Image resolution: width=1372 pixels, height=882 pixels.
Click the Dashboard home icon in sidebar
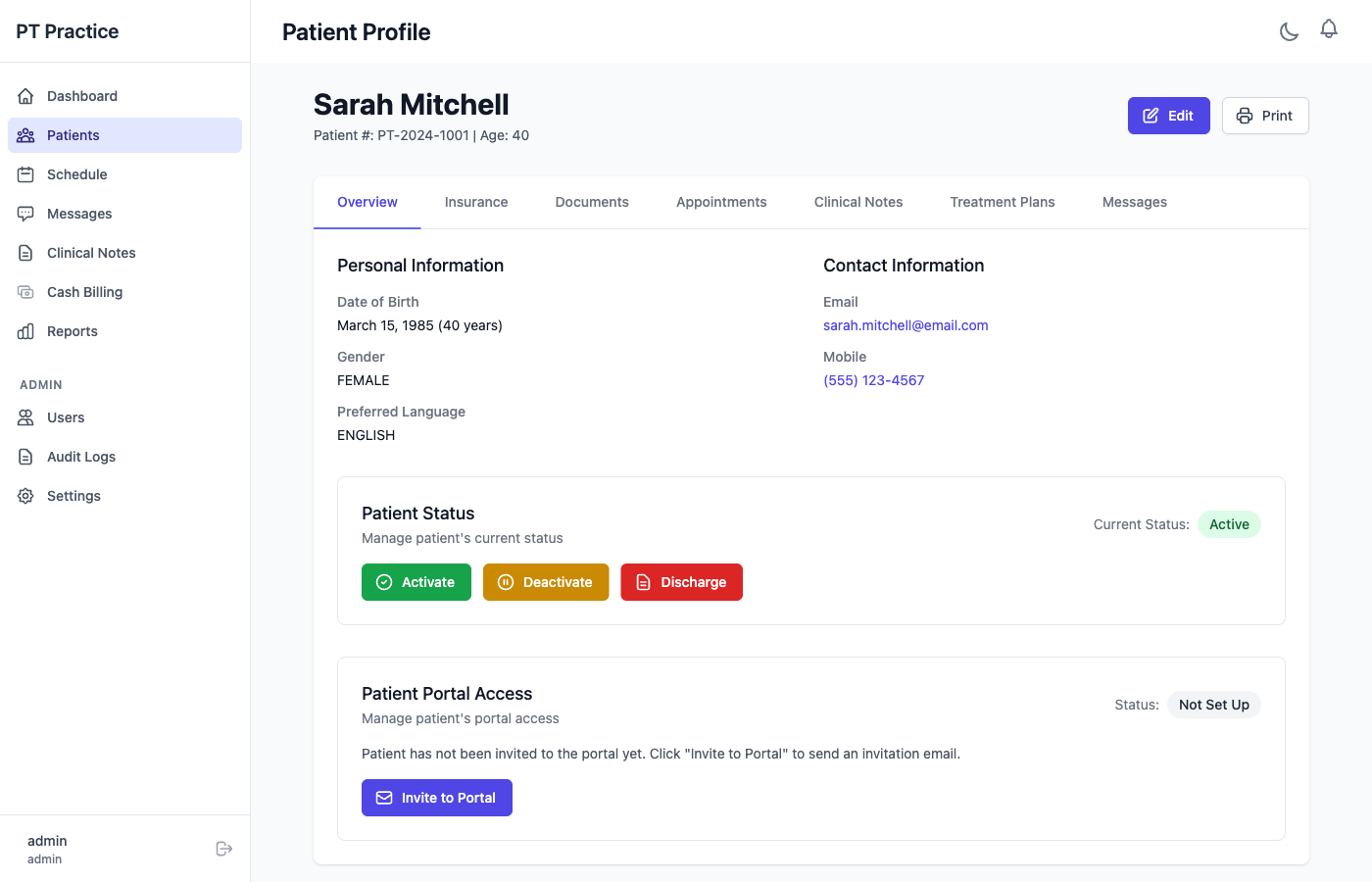26,96
